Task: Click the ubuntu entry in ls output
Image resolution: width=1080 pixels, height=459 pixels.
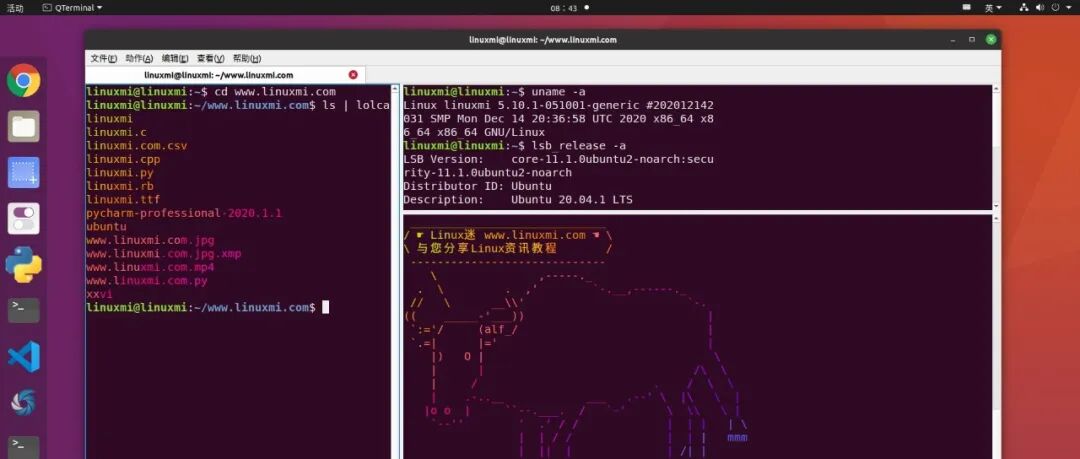Action: click(x=107, y=227)
